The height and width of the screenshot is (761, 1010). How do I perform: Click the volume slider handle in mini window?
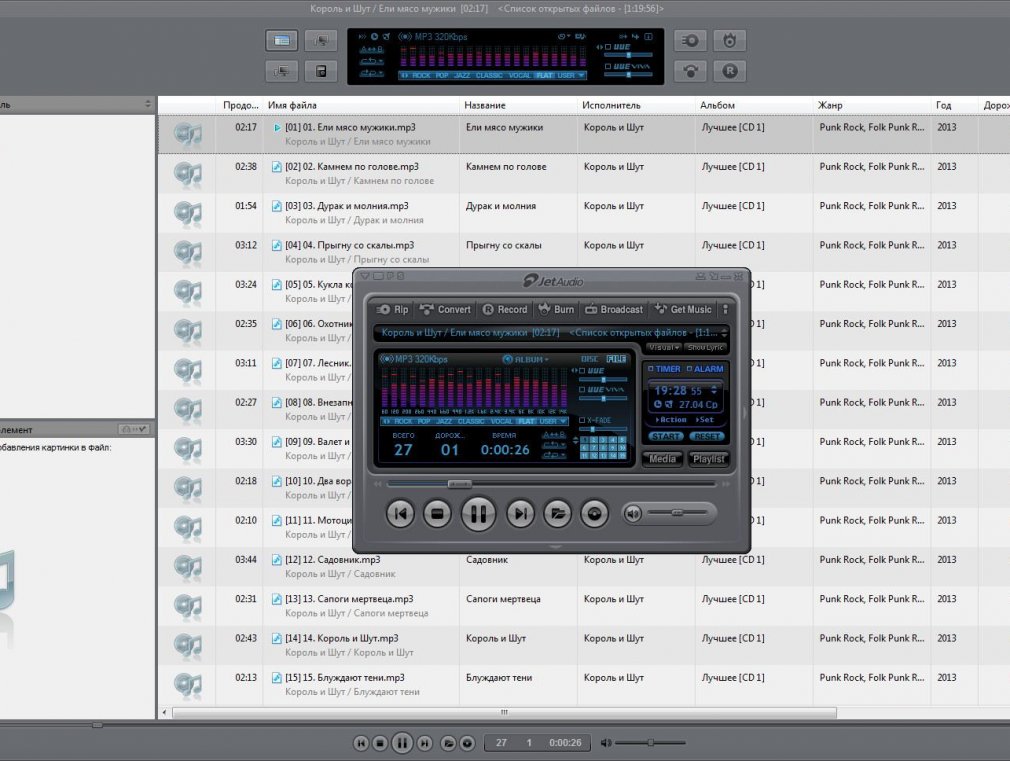pyautogui.click(x=677, y=513)
